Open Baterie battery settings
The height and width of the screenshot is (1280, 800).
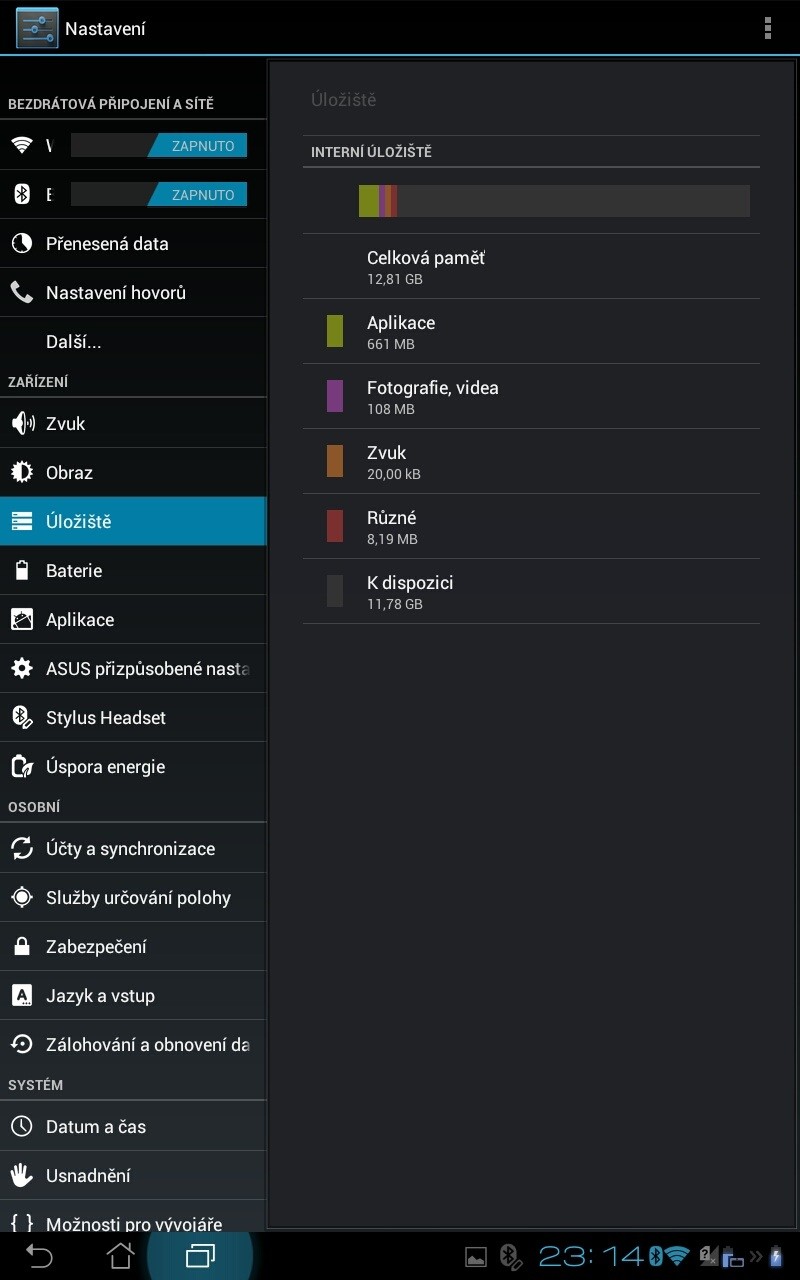coord(133,570)
